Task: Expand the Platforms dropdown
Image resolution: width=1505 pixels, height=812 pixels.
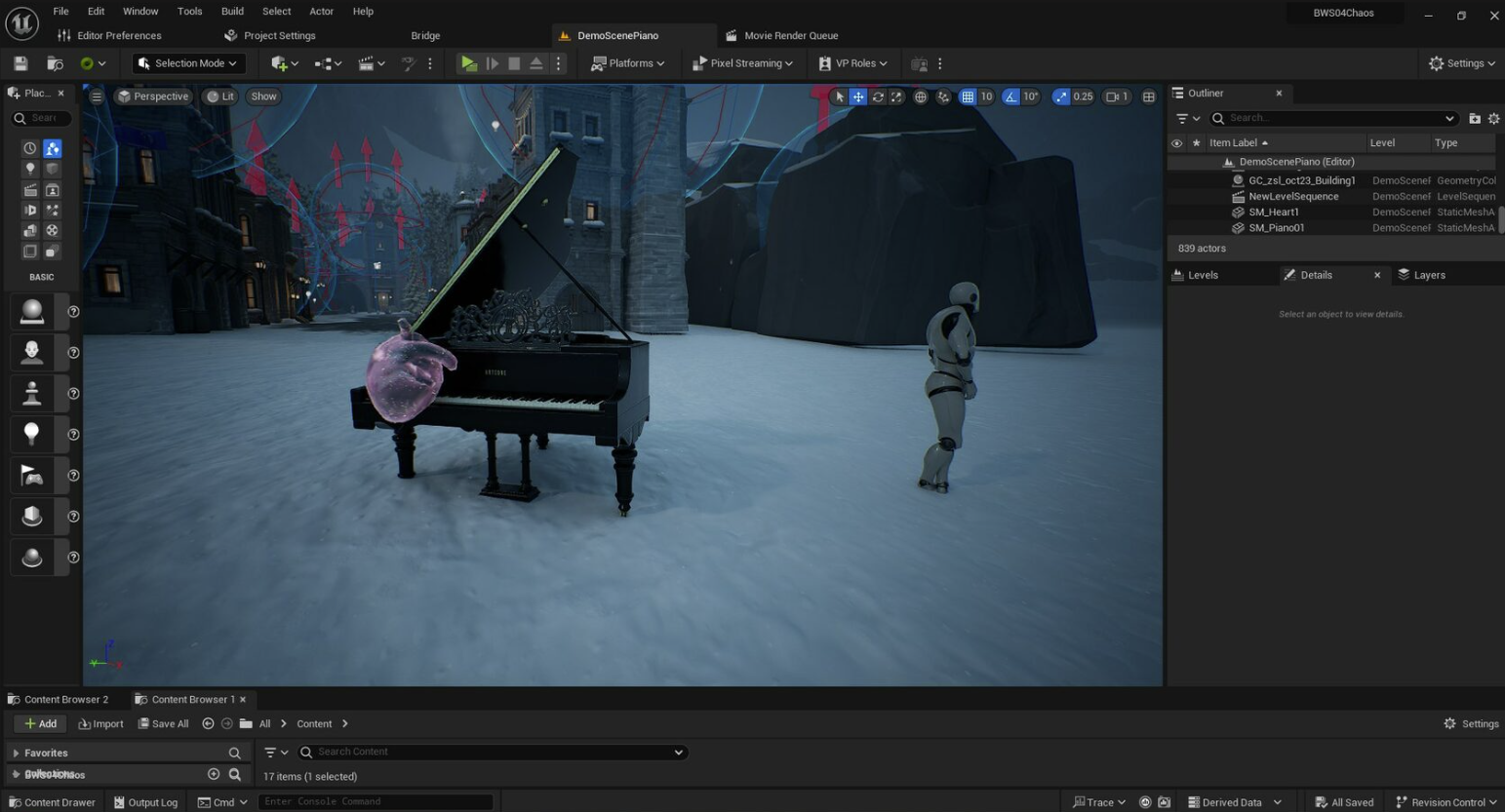Action: [x=628, y=63]
